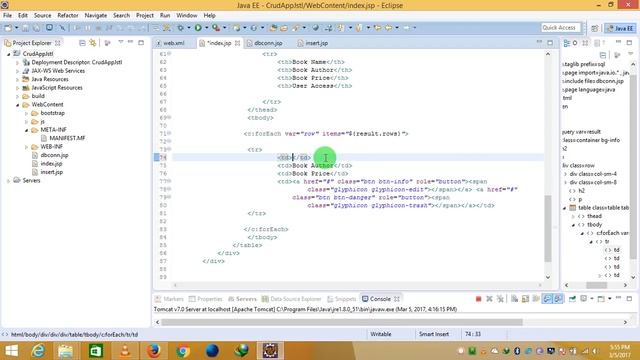Open the File menu
The width and height of the screenshot is (640, 360).
click(x=7, y=16)
